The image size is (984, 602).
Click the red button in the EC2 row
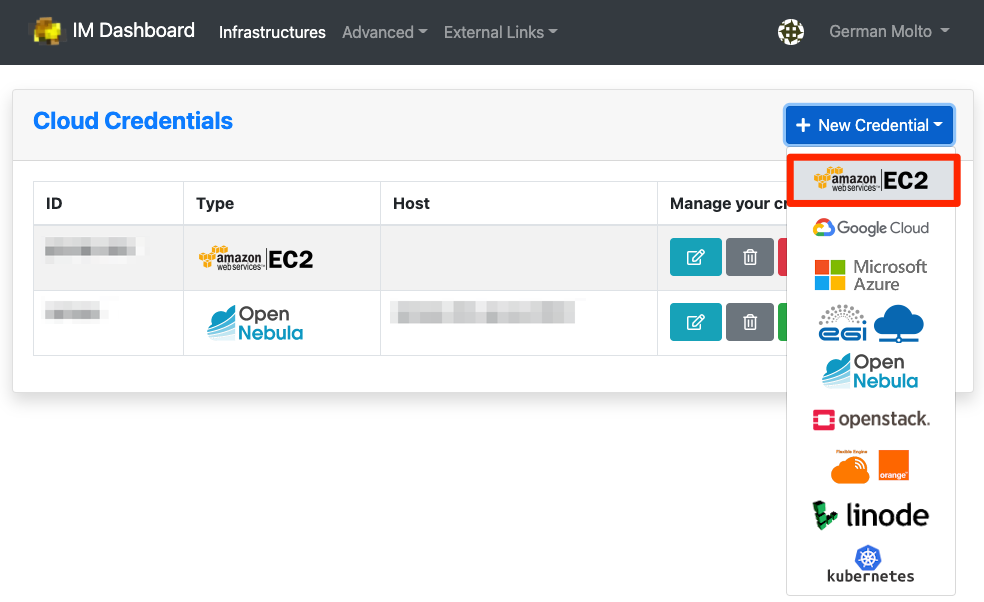pyautogui.click(x=783, y=257)
